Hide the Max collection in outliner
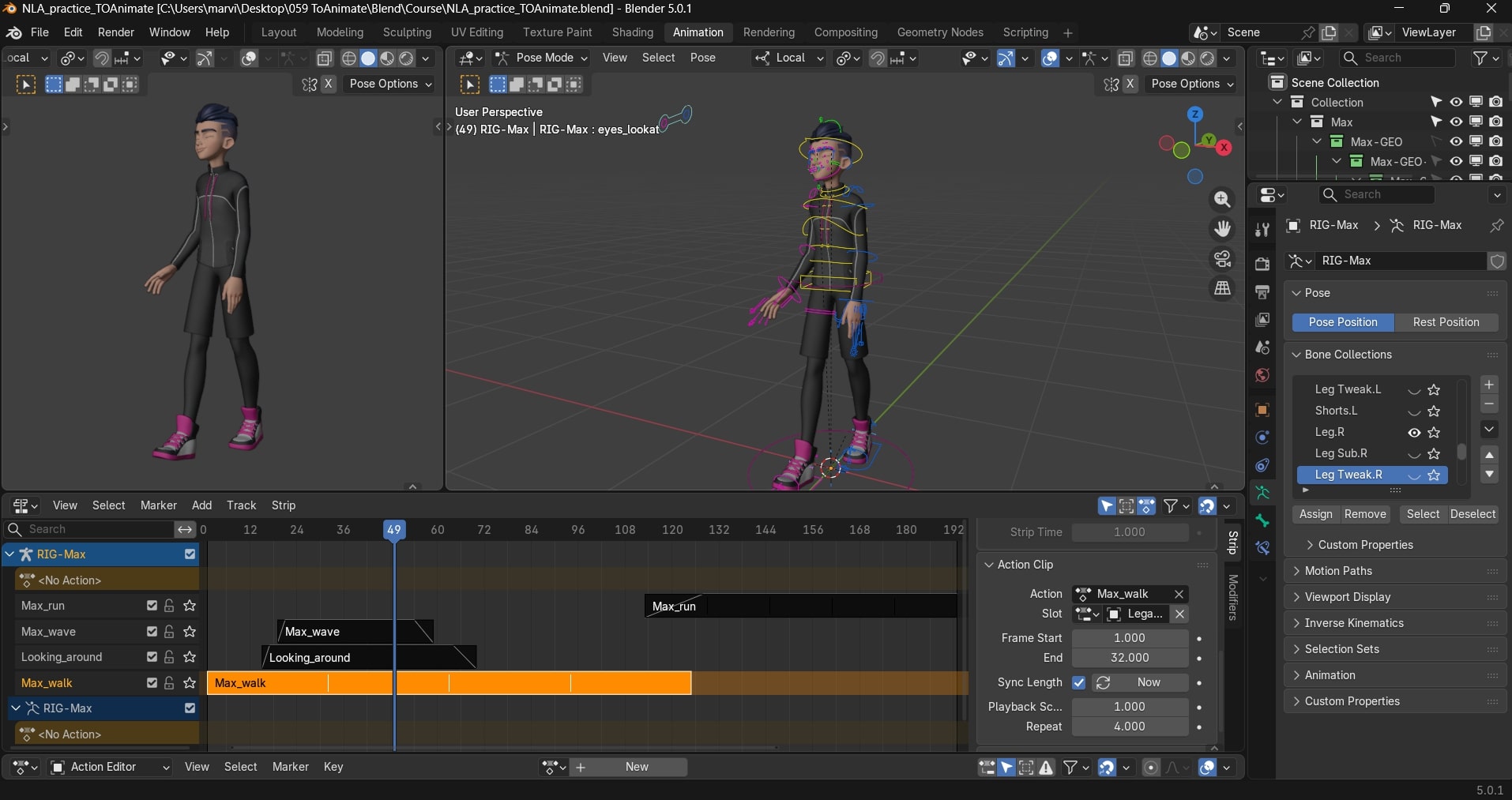1512x800 pixels. pos(1456,122)
